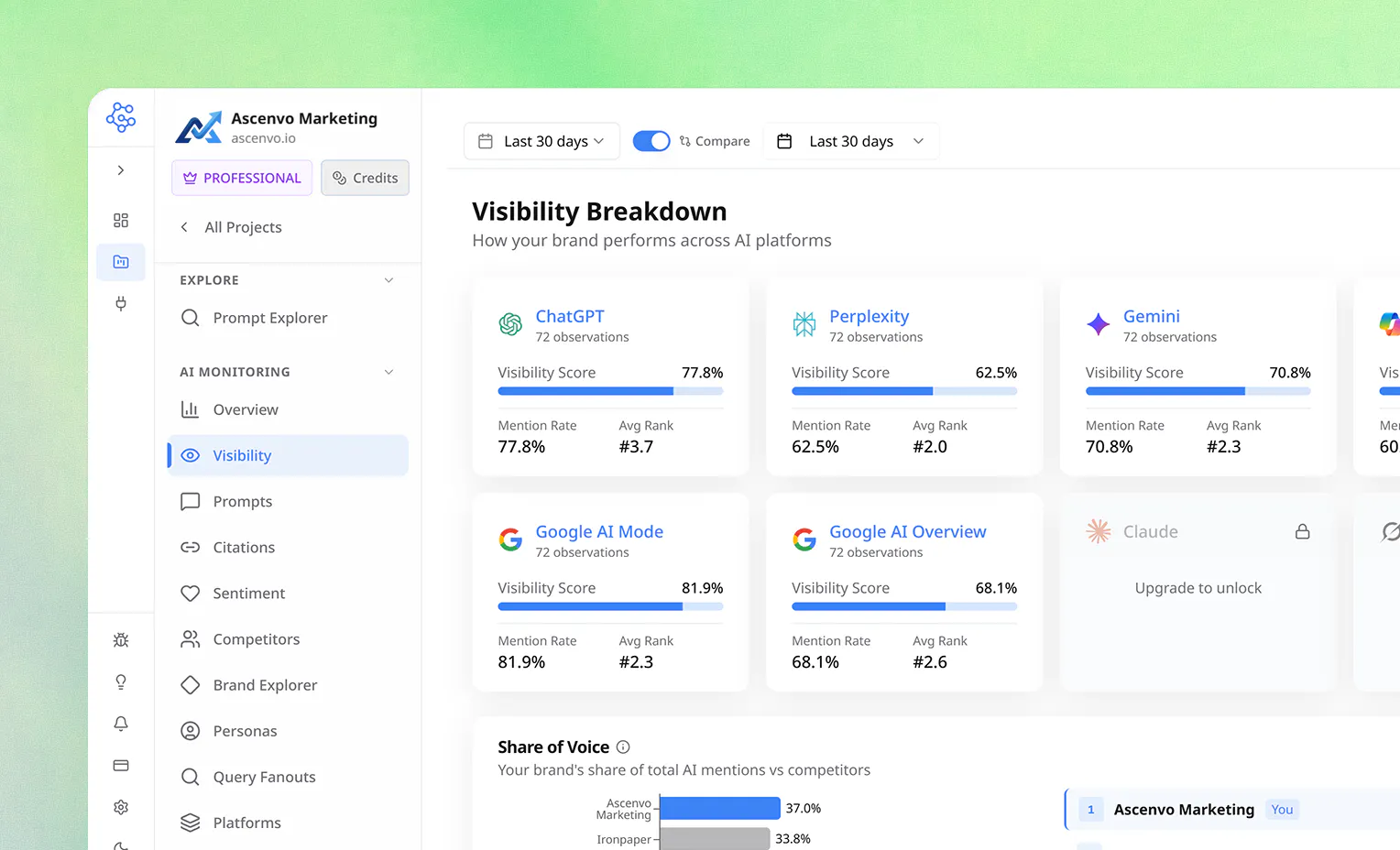Open the billing card icon
The height and width of the screenshot is (850, 1400).
coord(121,766)
